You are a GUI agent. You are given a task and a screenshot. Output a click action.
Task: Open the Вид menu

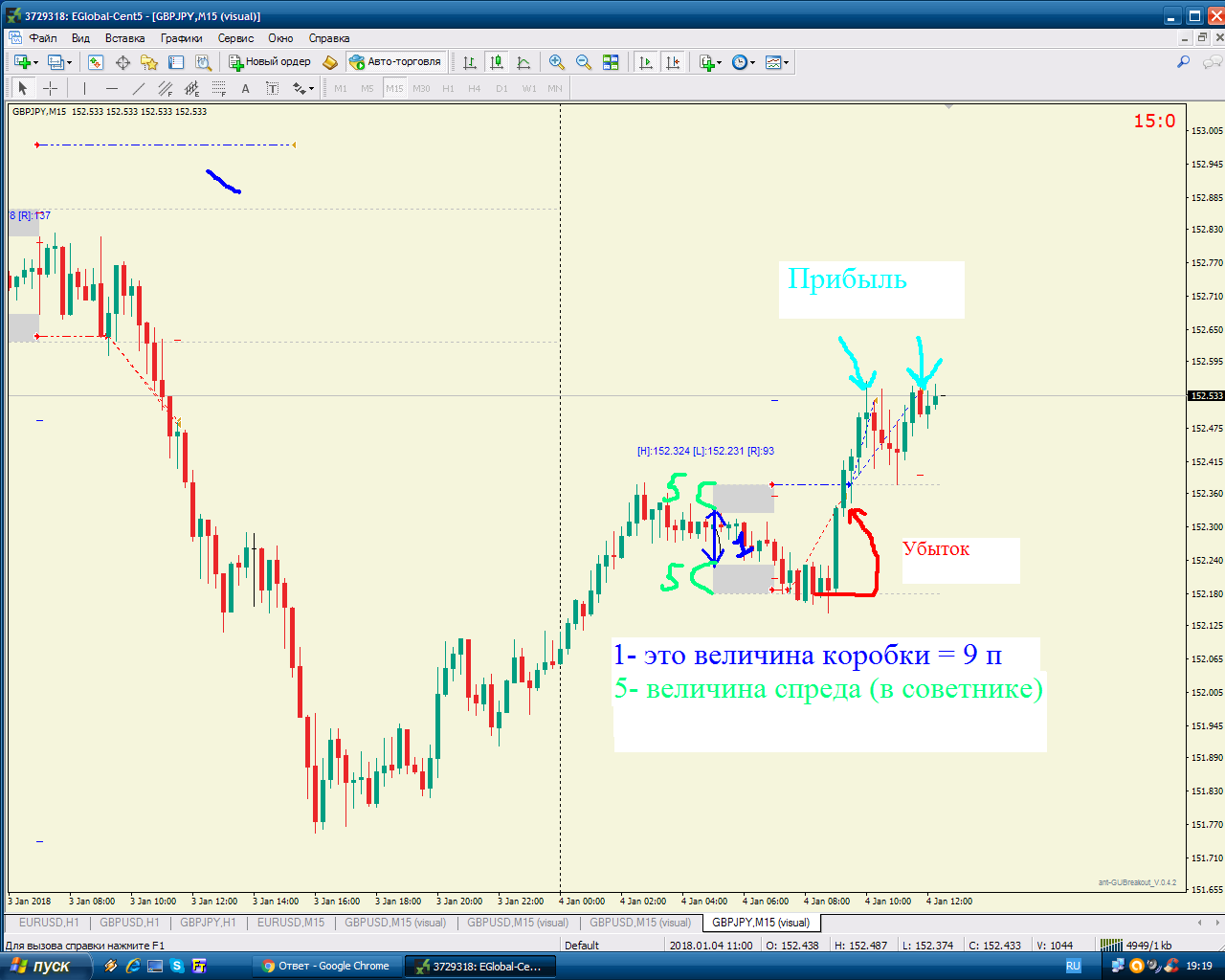point(80,38)
